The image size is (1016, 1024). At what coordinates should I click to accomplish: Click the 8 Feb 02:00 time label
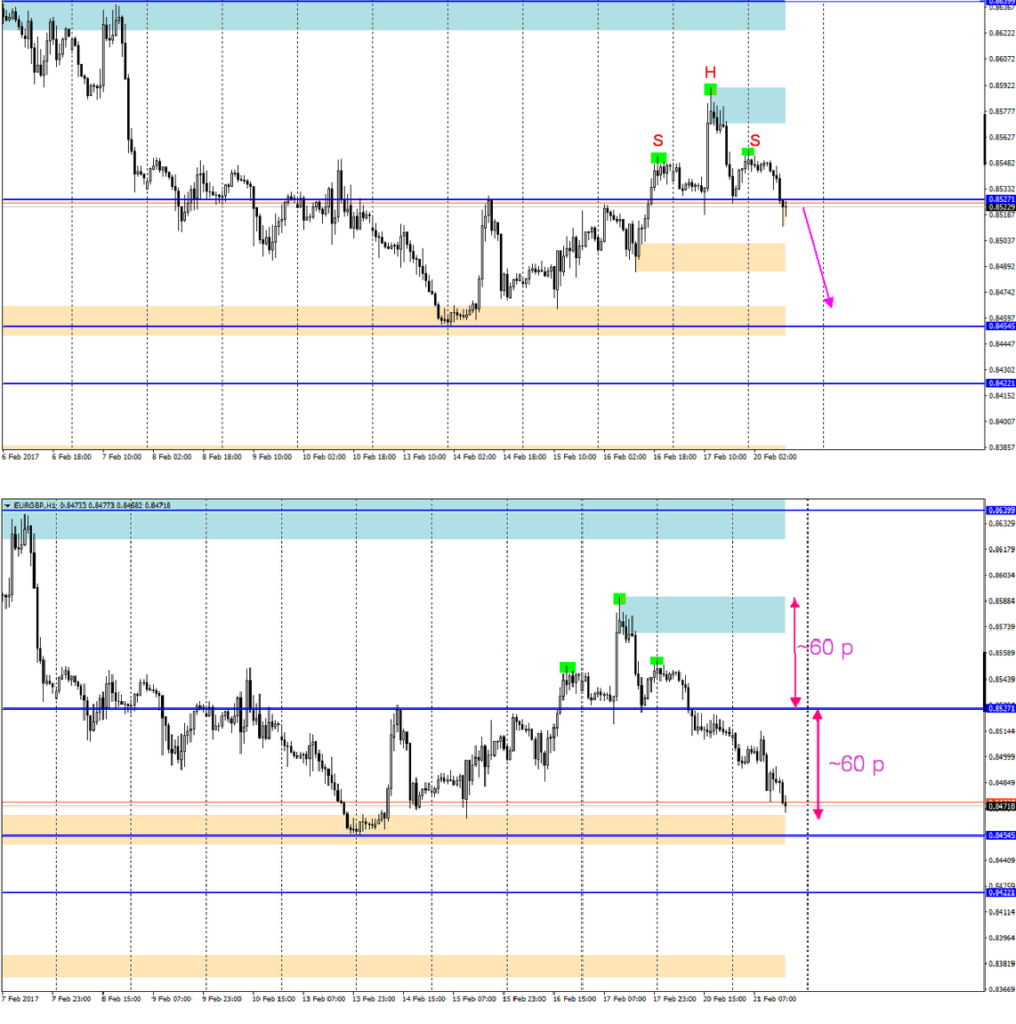(172, 456)
